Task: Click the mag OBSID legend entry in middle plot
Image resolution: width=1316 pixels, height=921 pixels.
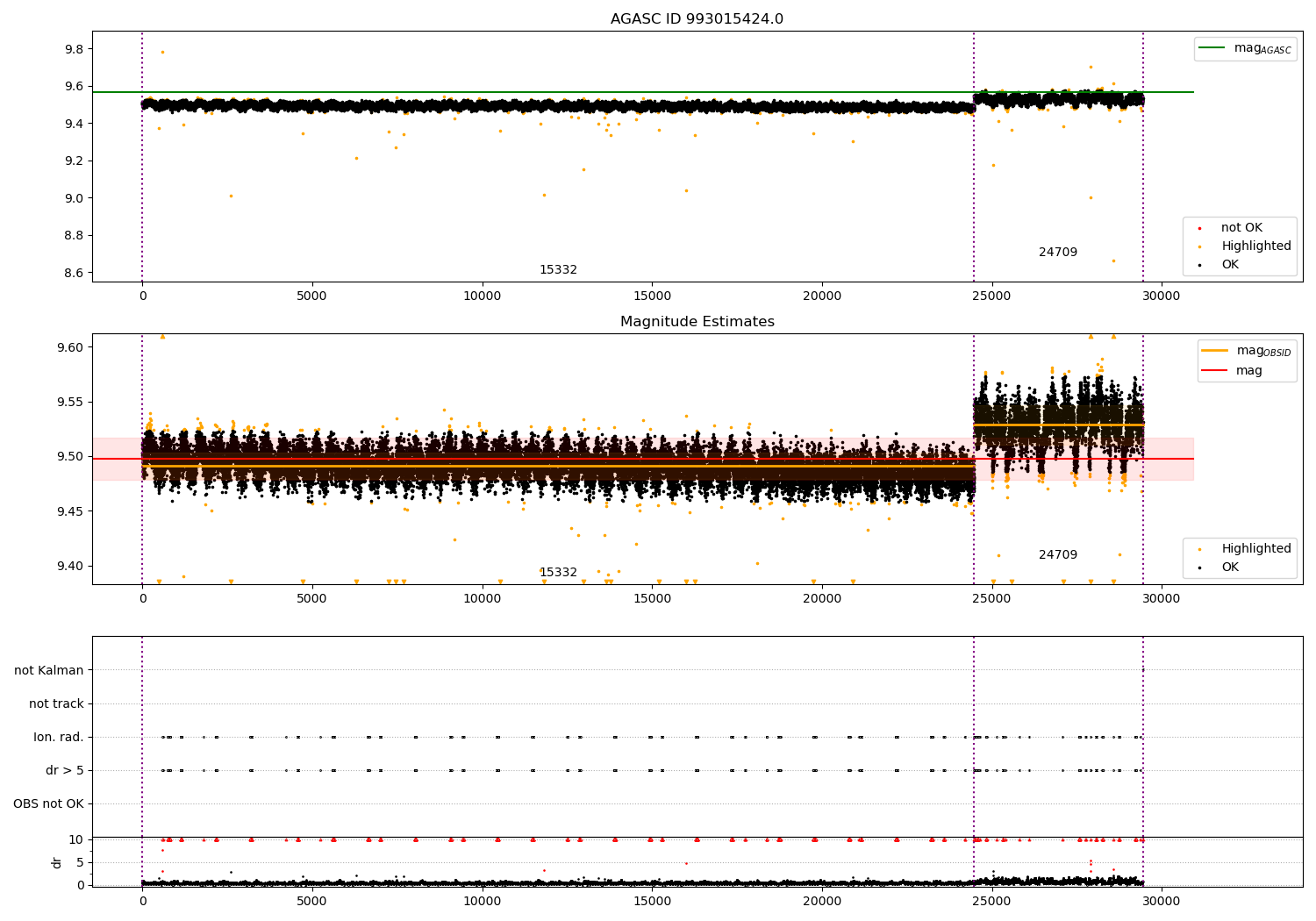Action: pos(1247,351)
